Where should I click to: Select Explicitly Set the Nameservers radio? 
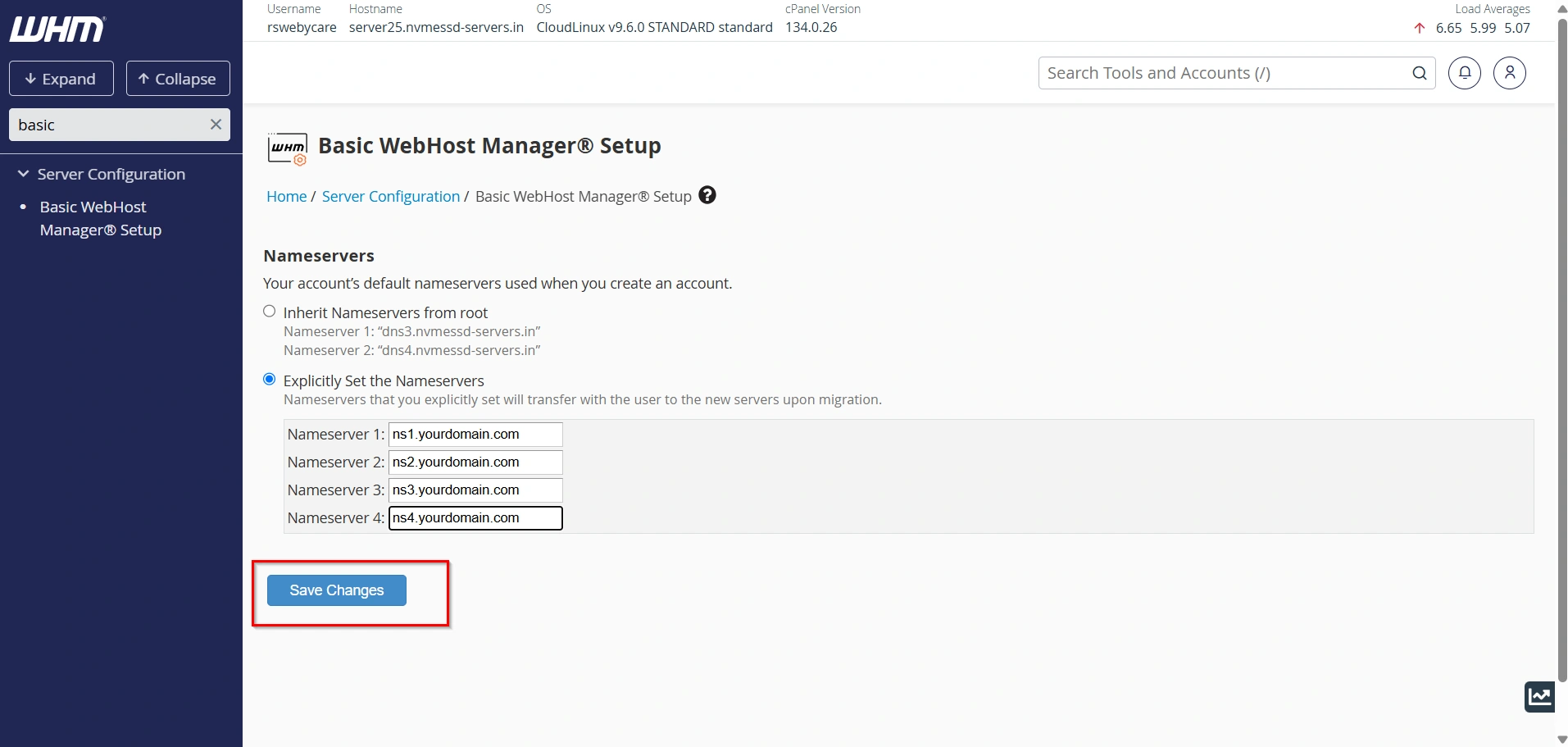[x=269, y=380]
